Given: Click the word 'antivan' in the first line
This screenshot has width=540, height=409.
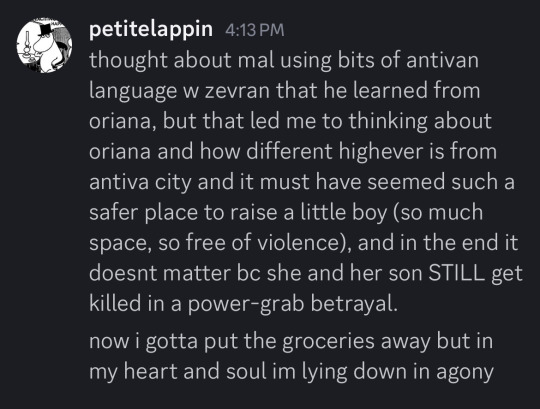Looking at the screenshot, I should (x=443, y=60).
